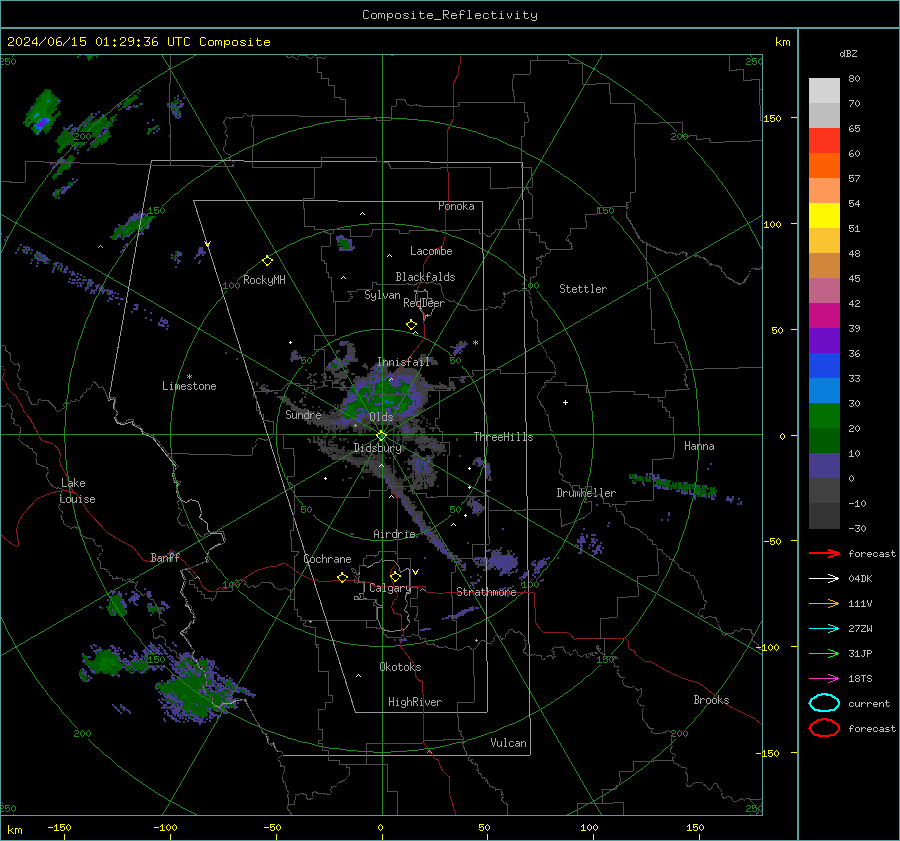Click the Limestone label
The width and height of the screenshot is (900, 841).
point(189,386)
